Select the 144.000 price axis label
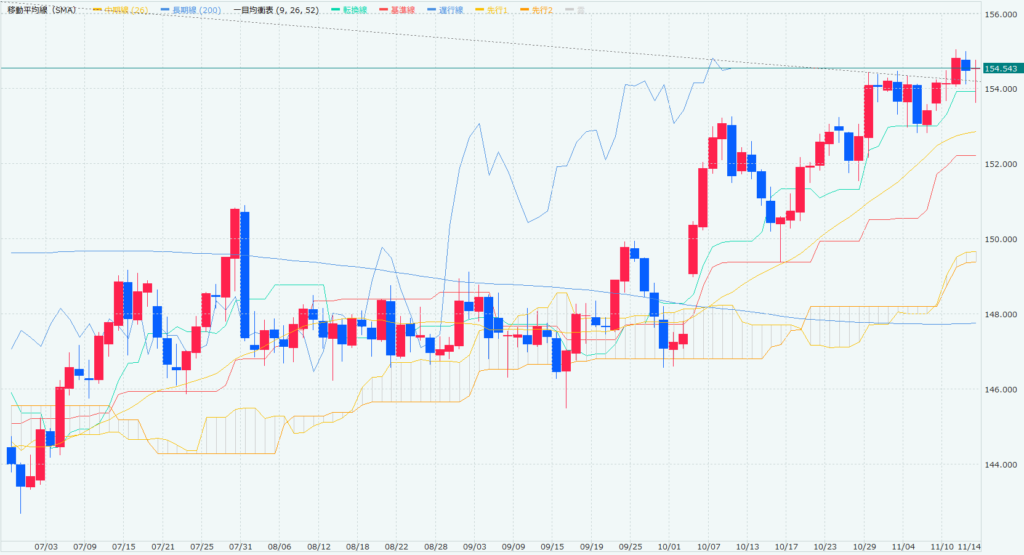Viewport: 1024px width, 555px height. coord(1001,465)
